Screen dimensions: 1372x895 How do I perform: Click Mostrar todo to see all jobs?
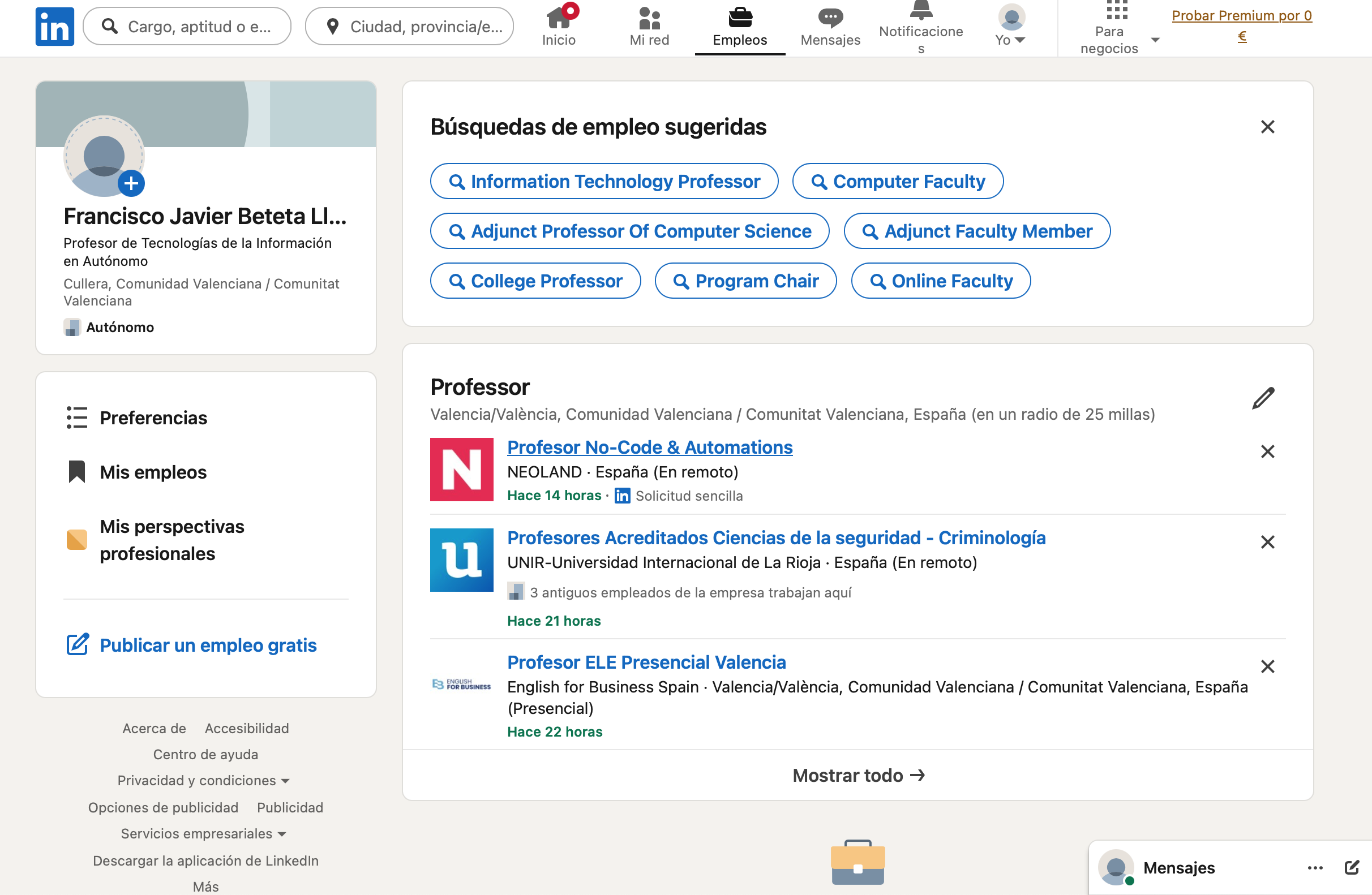[858, 775]
